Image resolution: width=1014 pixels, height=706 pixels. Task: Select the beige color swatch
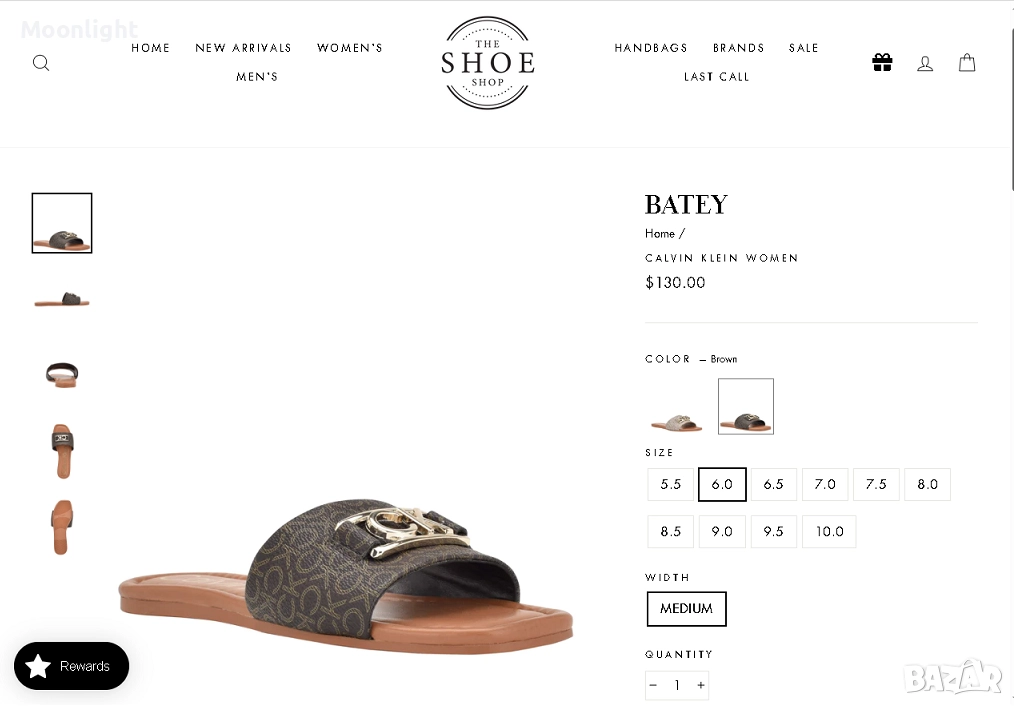(x=676, y=407)
